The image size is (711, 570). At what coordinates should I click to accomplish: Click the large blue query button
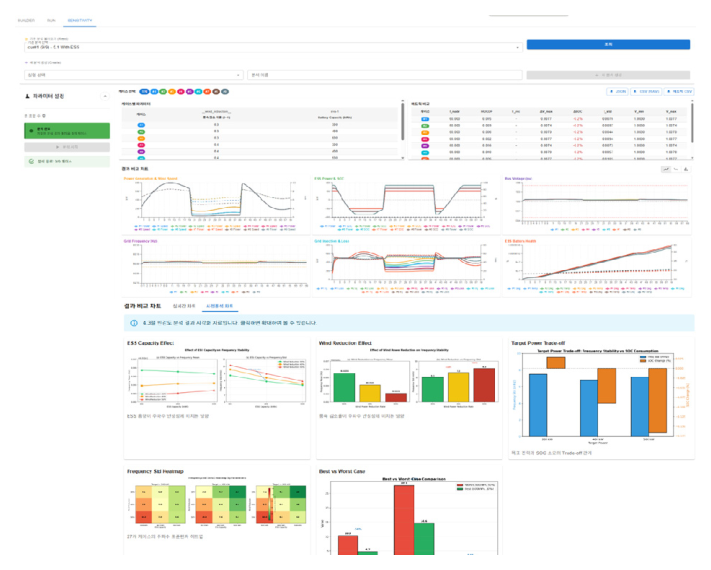coord(608,45)
